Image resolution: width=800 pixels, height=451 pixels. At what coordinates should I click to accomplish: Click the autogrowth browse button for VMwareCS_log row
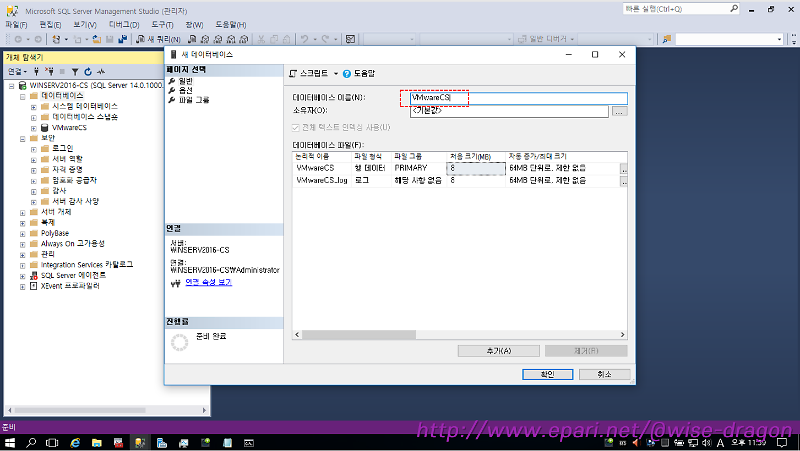pos(623,181)
